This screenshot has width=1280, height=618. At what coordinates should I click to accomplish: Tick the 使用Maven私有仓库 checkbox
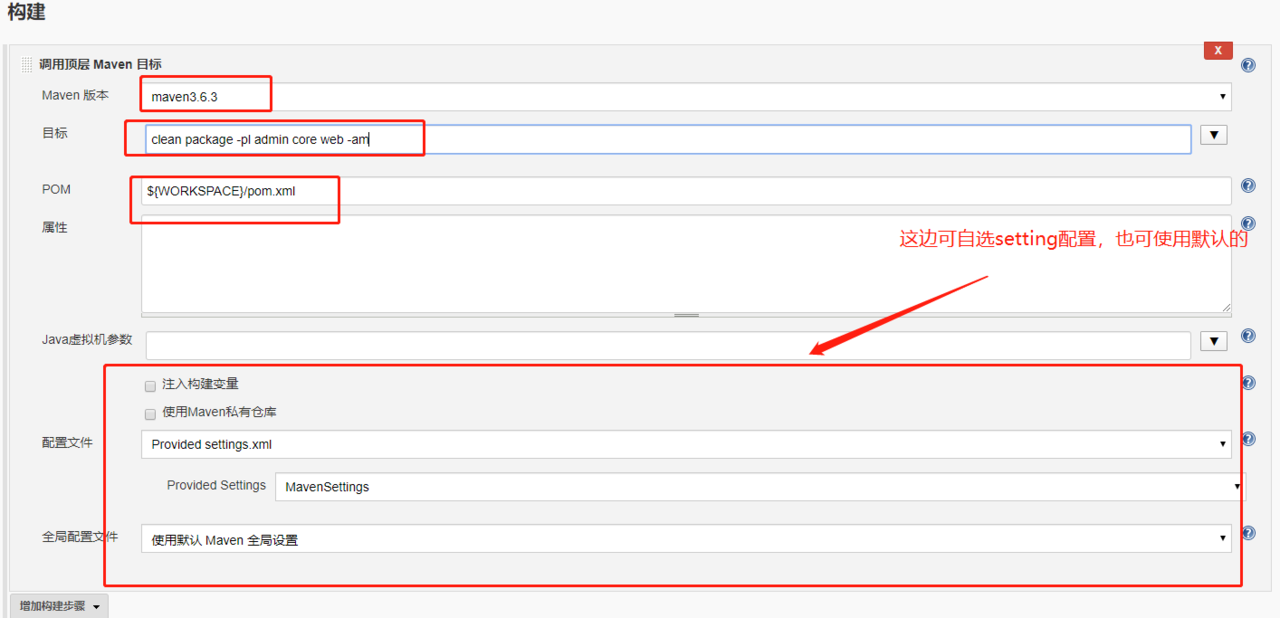150,414
